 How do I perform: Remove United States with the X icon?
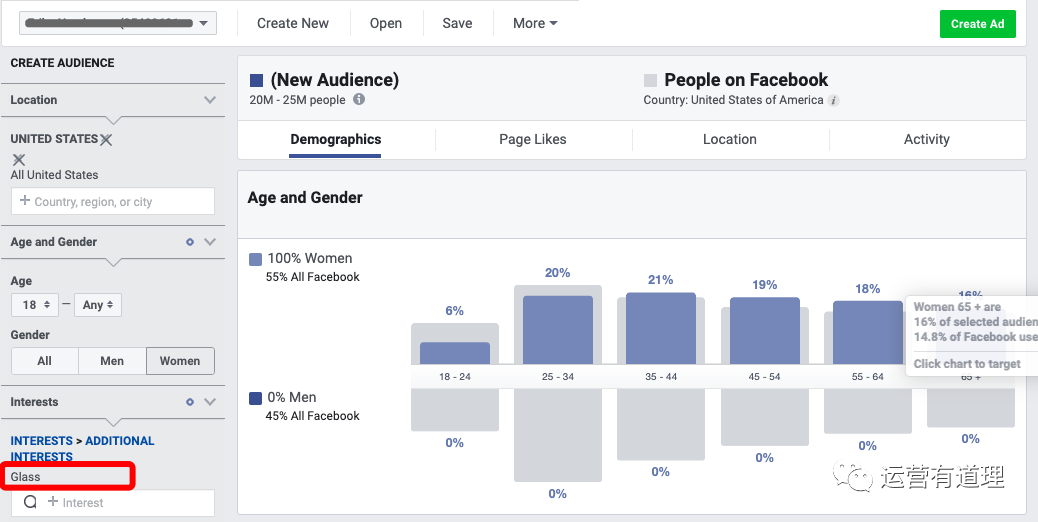[x=106, y=140]
